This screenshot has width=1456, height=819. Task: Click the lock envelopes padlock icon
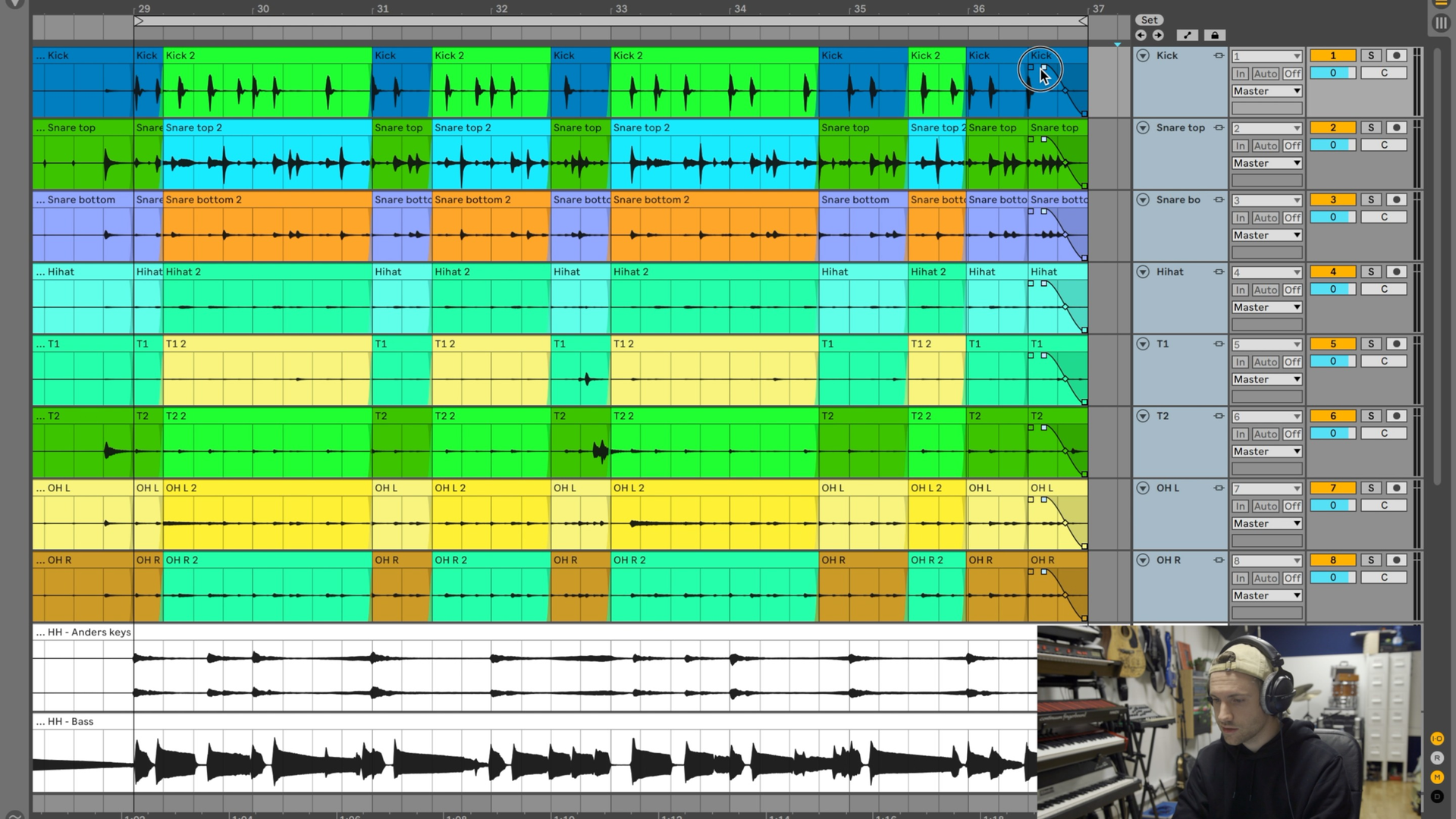(x=1214, y=35)
